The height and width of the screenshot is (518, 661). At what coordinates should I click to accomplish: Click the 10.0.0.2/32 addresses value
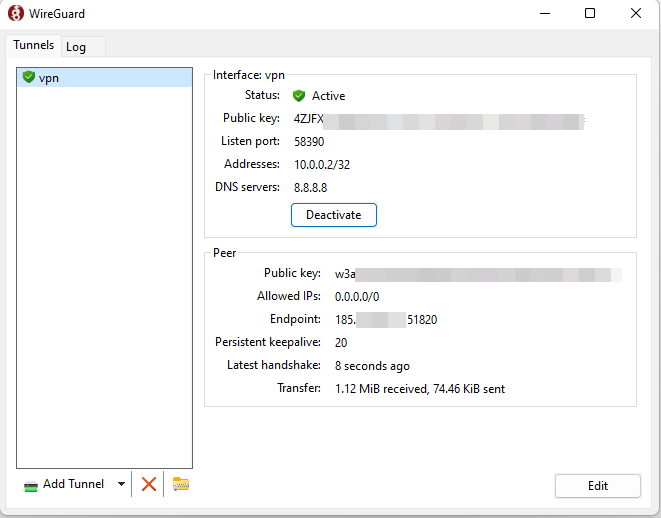tap(322, 164)
